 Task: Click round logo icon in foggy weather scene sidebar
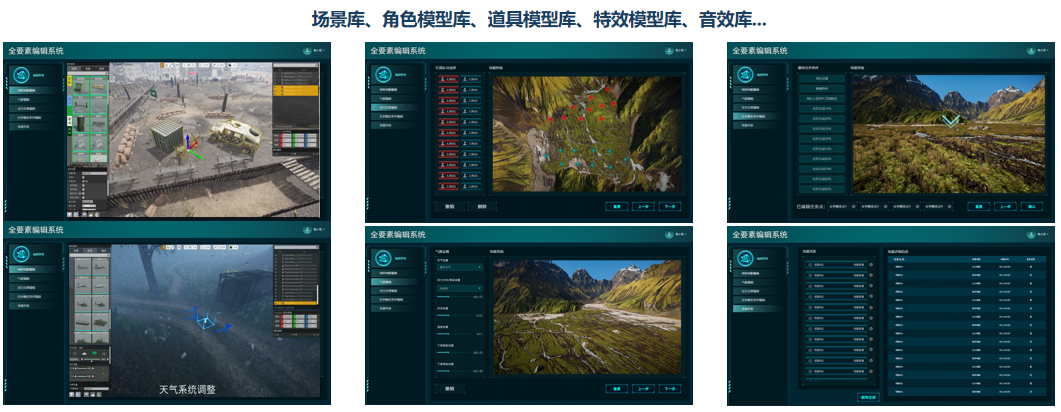pos(22,255)
